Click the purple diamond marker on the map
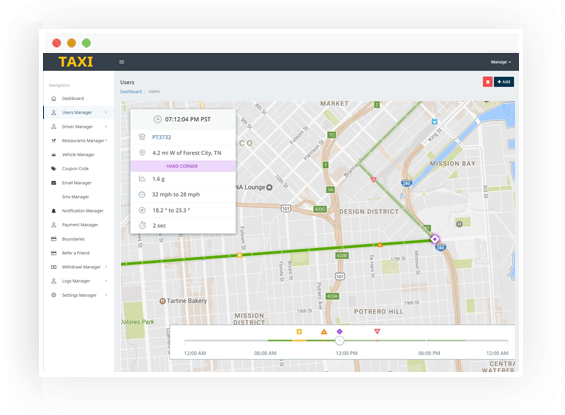 pos(435,239)
